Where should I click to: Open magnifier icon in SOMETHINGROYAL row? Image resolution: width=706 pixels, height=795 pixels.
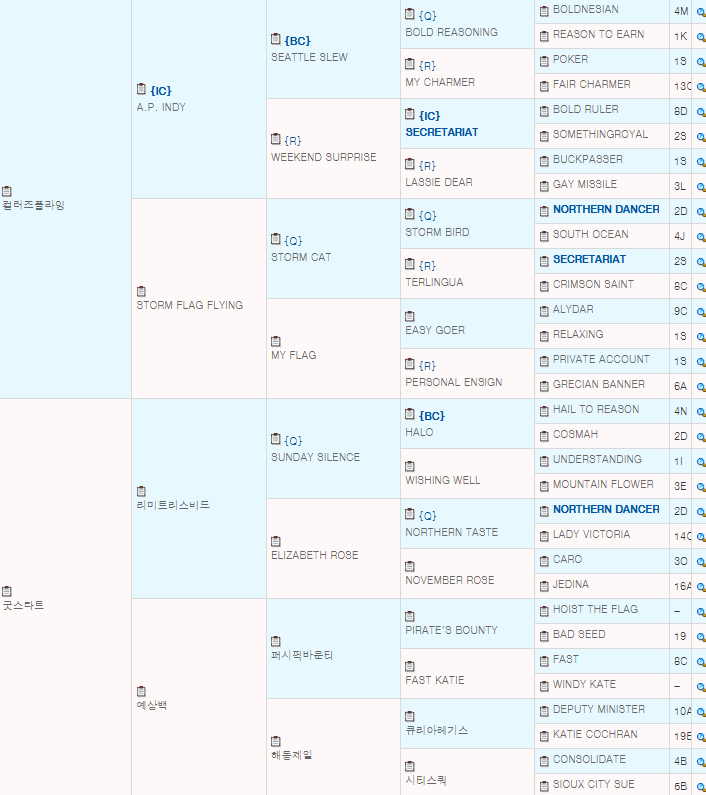coord(701,137)
